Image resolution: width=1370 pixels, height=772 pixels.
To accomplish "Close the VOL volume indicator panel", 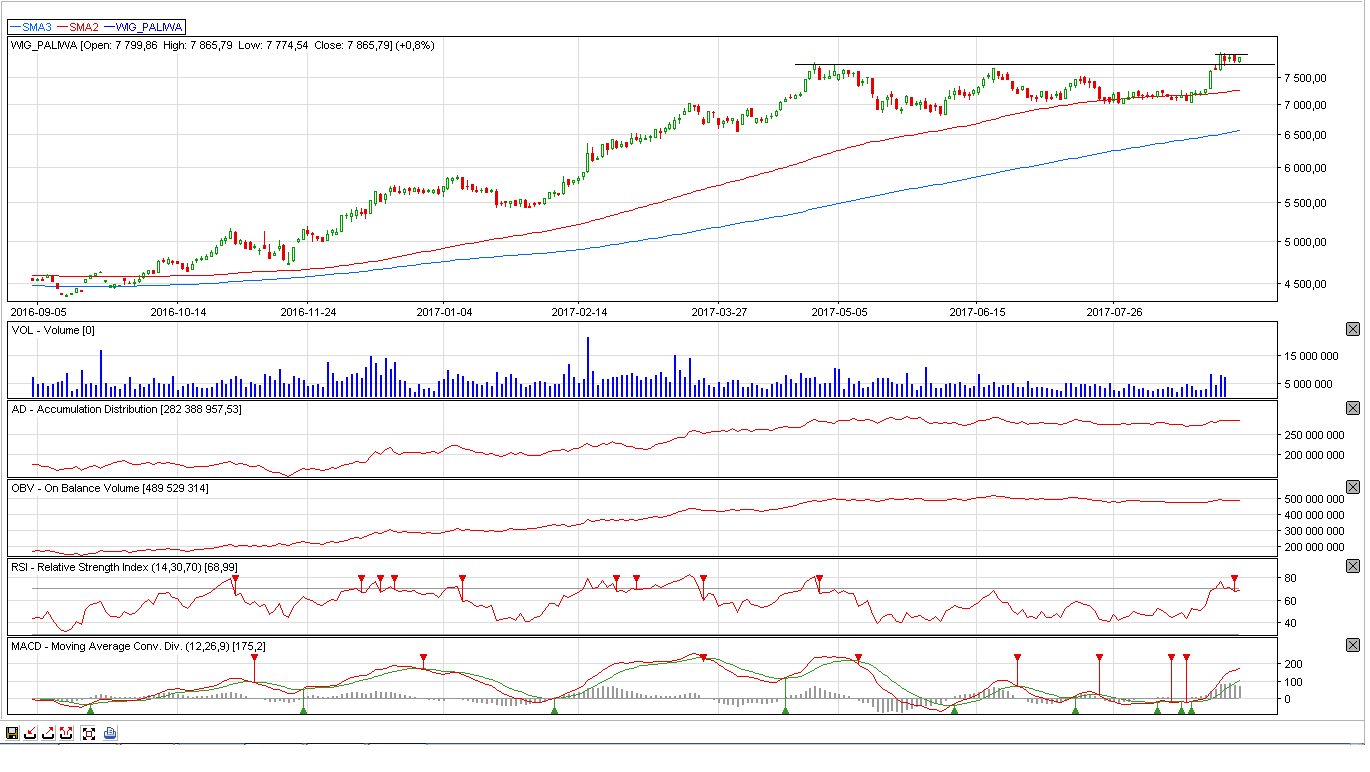I will 1353,329.
